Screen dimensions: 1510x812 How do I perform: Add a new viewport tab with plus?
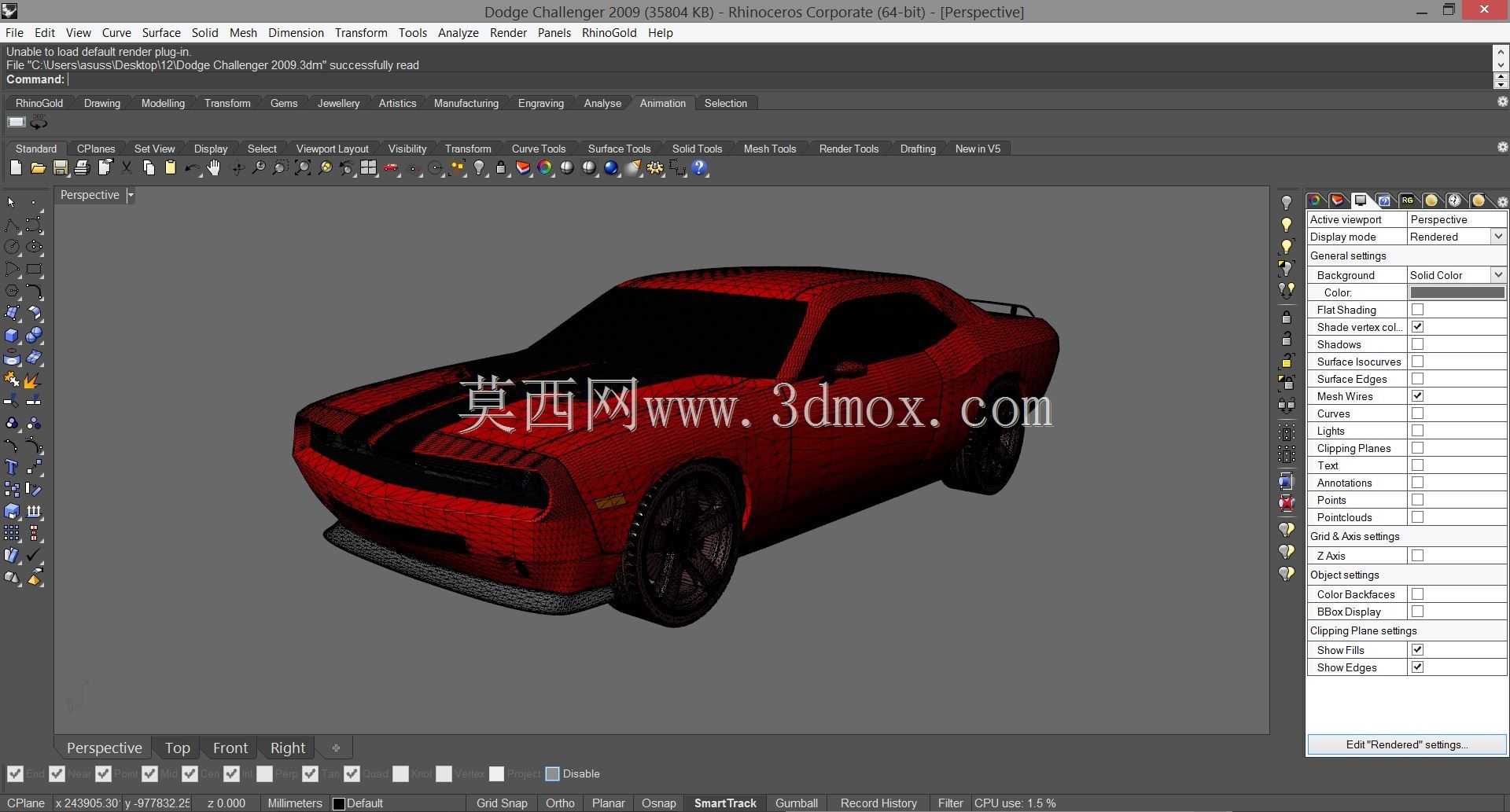(x=336, y=748)
